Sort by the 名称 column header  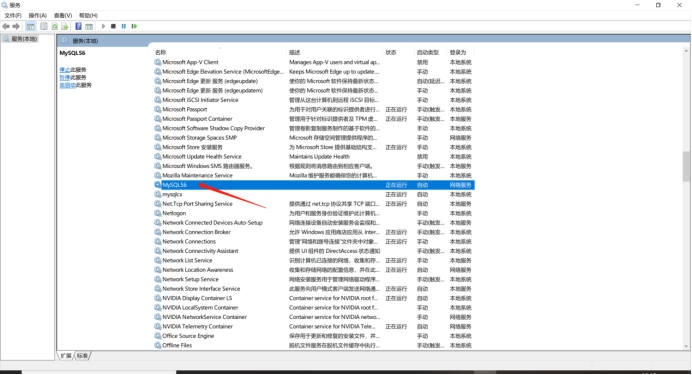pyautogui.click(x=160, y=52)
